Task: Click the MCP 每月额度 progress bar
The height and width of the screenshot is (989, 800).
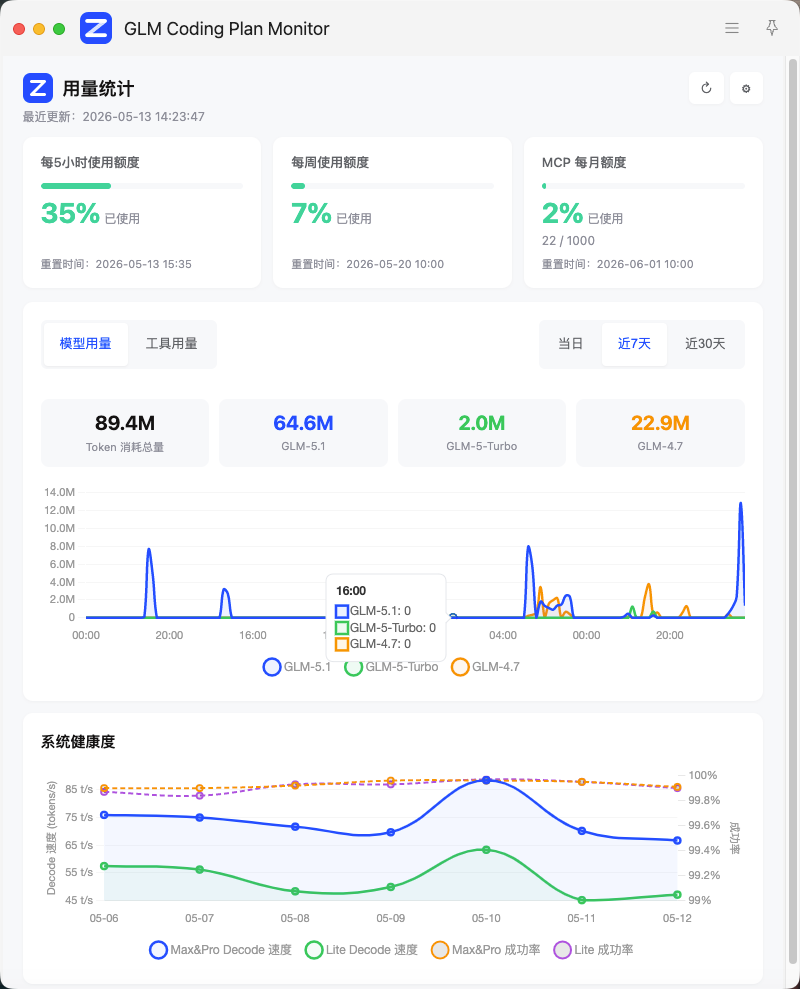Action: click(x=643, y=186)
